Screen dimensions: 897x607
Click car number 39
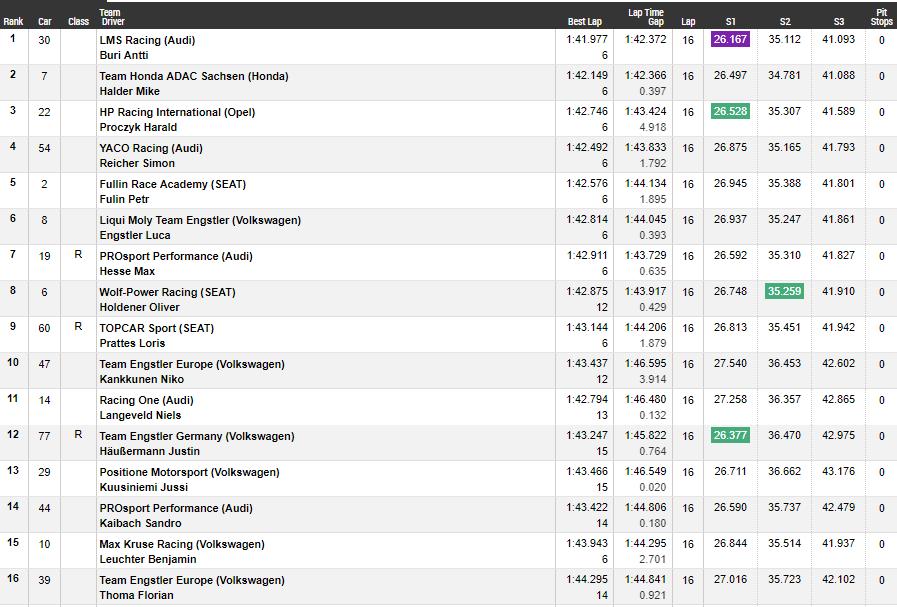pos(45,580)
